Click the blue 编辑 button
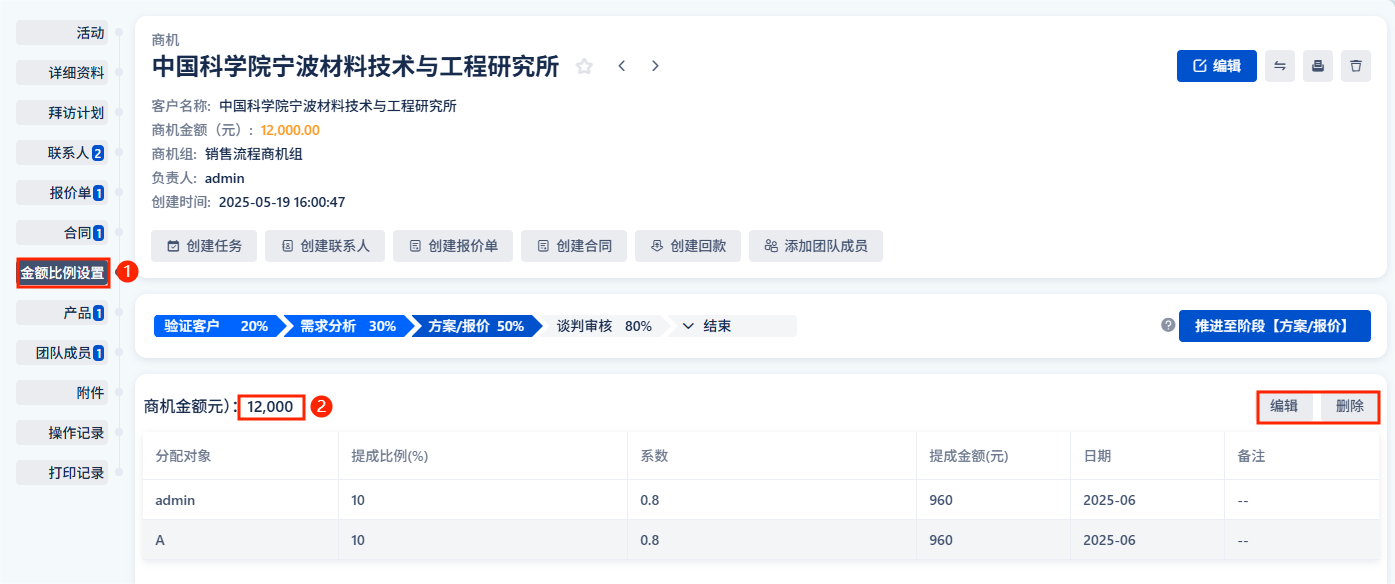Image resolution: width=1395 pixels, height=584 pixels. click(x=1217, y=66)
